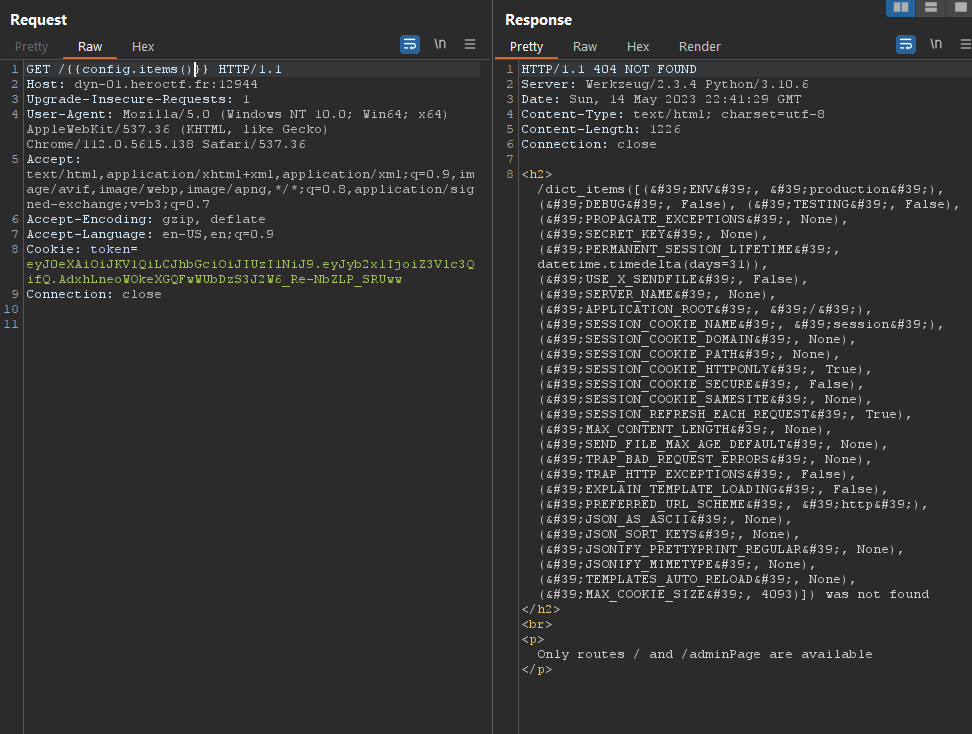The width and height of the screenshot is (972, 734).
Task: Click the closing '</p>' tag in the response
Action: pyautogui.click(x=537, y=670)
